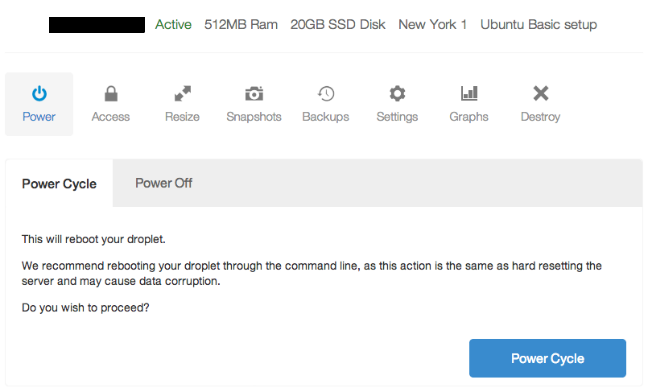Image resolution: width=648 pixels, height=390 pixels.
Task: Click the Power label text
Action: coord(39,117)
